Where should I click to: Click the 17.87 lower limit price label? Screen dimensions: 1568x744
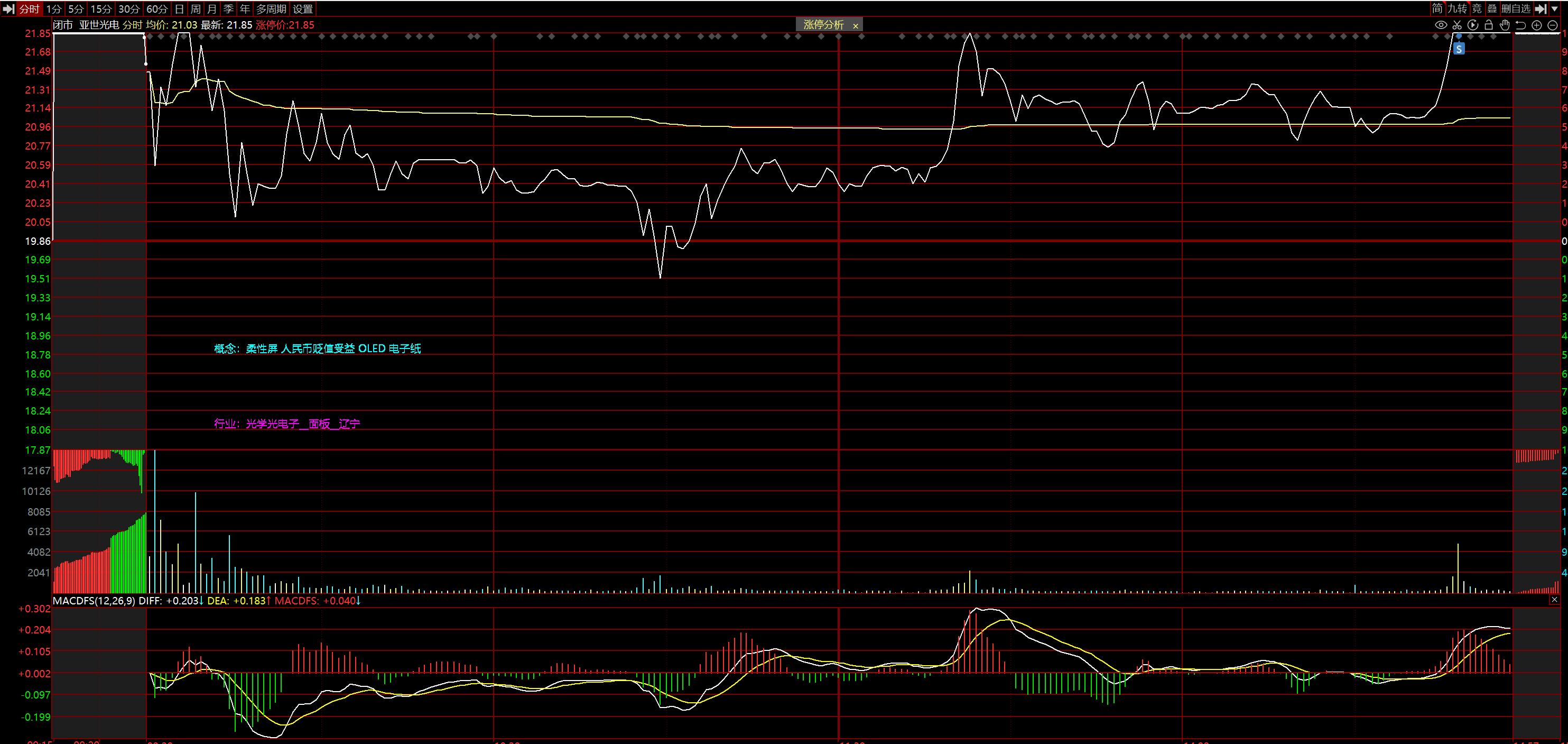click(38, 451)
